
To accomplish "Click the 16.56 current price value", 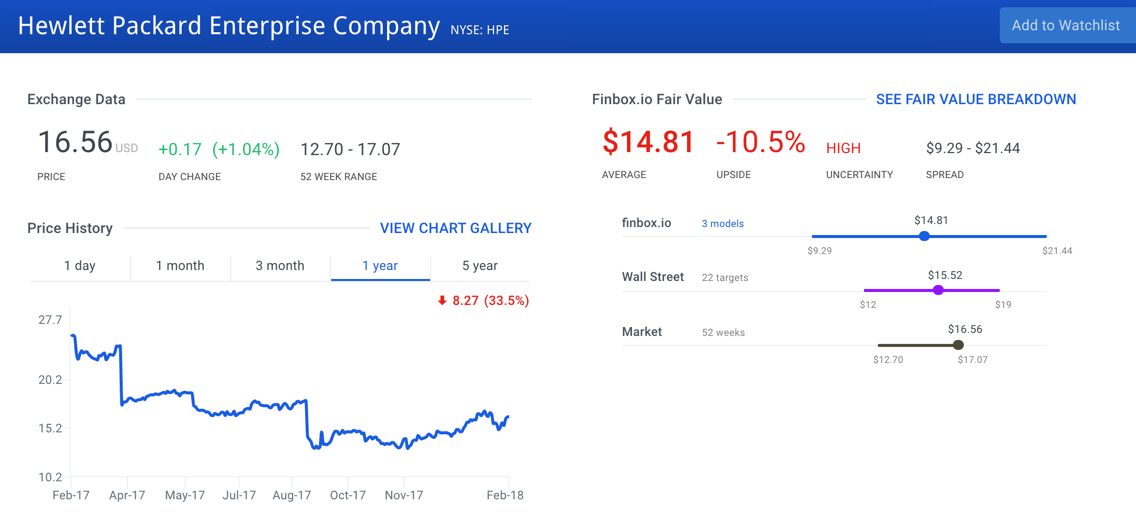I will (75, 143).
